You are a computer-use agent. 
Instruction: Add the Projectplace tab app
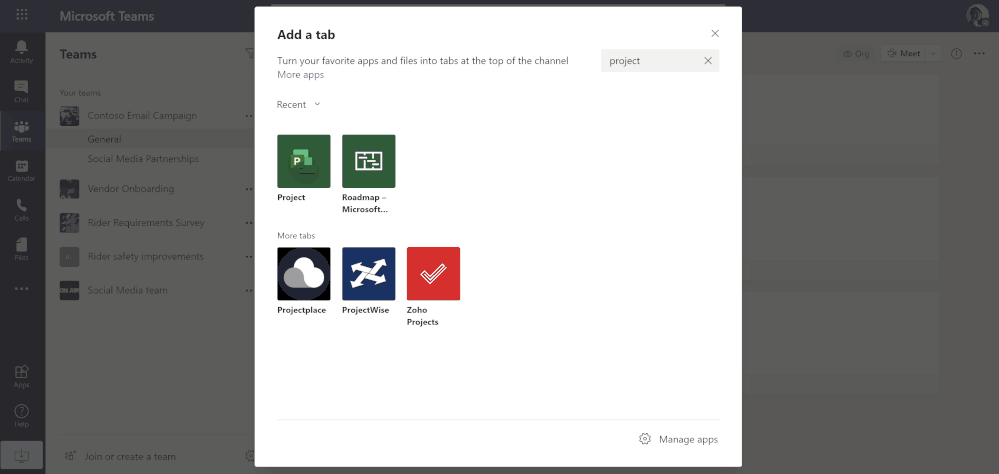tap(303, 273)
